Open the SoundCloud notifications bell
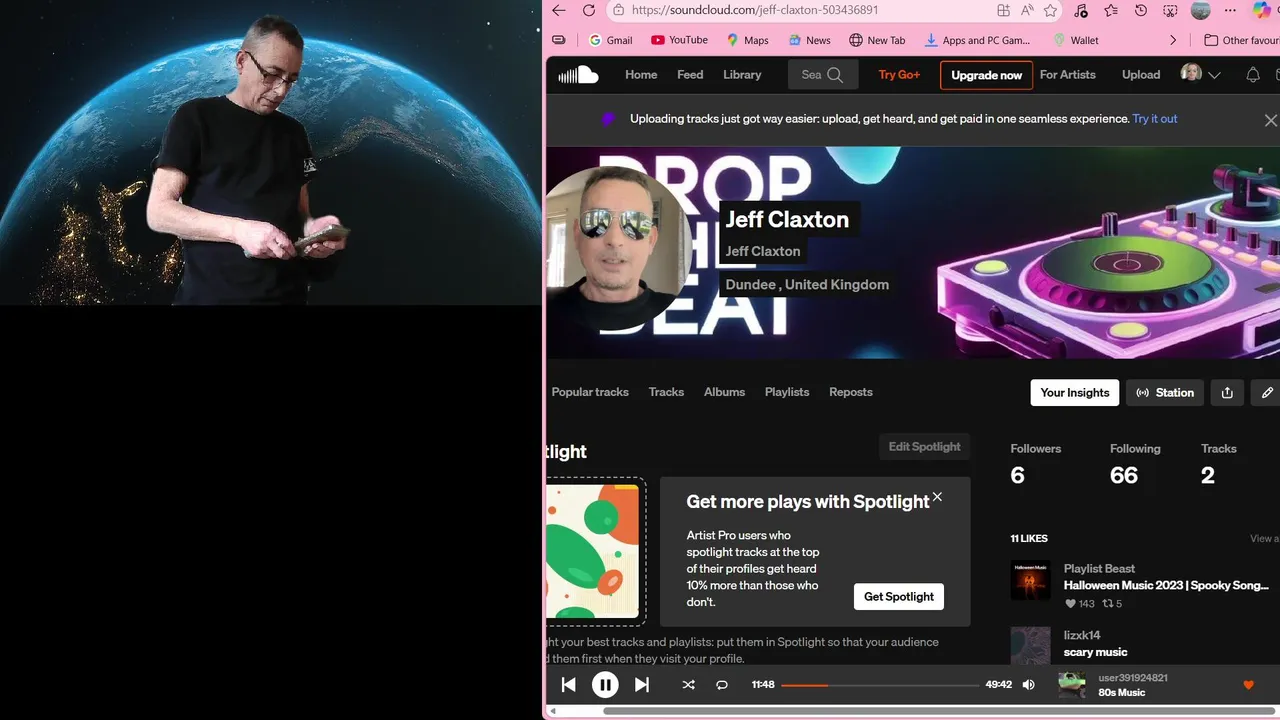1280x720 pixels. [1253, 75]
